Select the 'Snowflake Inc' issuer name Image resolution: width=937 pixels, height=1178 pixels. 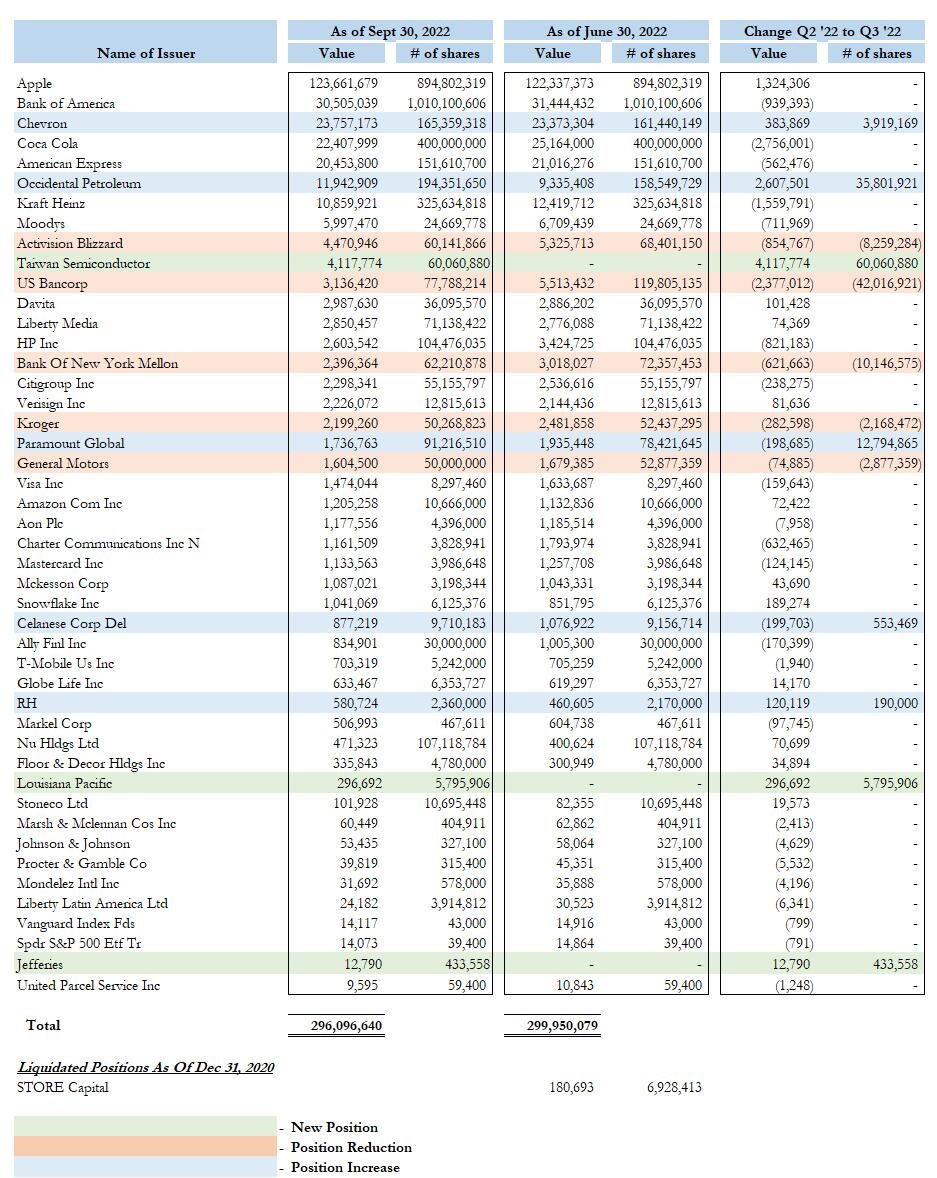pos(58,603)
